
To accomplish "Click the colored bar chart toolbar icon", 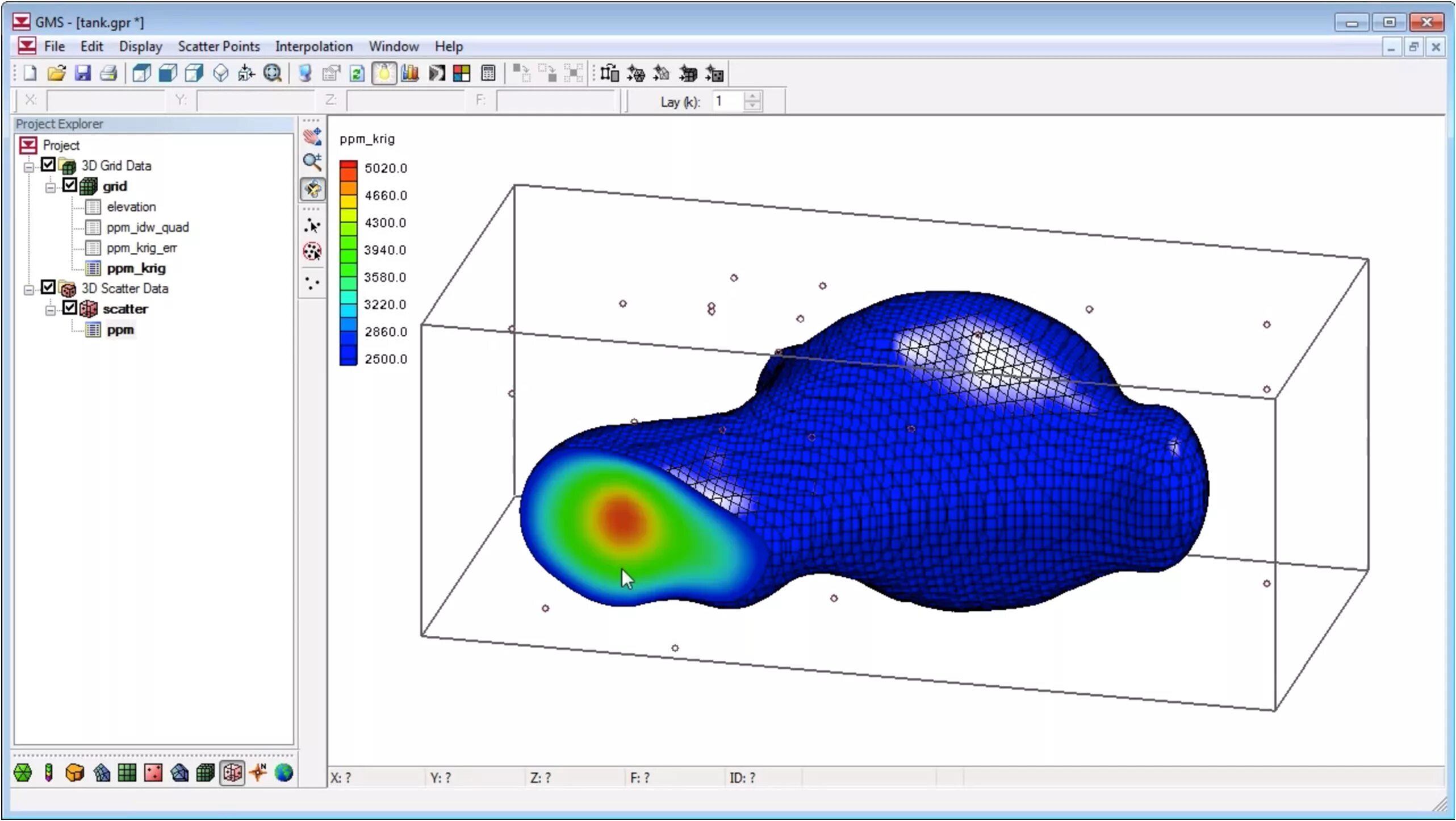I will pyautogui.click(x=410, y=73).
